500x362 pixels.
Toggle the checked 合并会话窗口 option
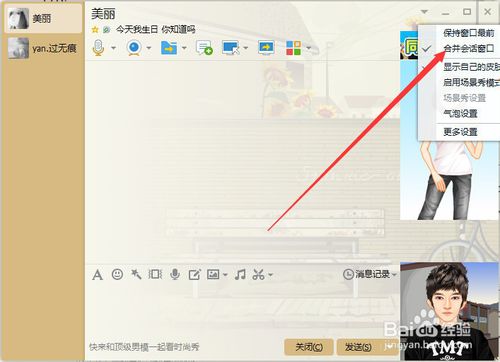tap(468, 49)
